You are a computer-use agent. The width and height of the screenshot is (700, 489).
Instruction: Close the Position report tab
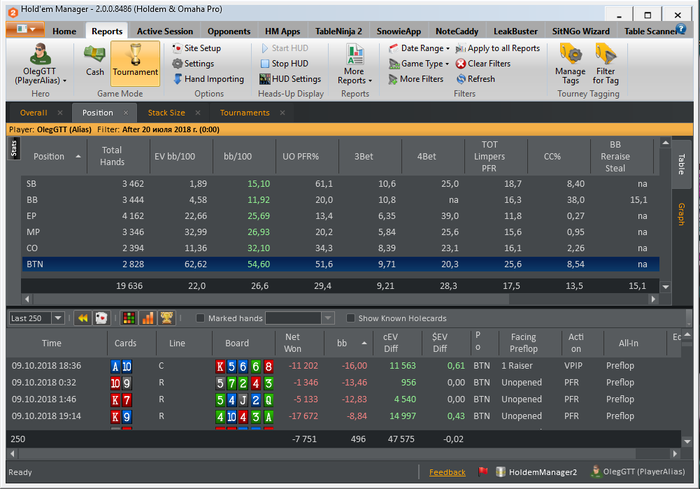(126, 113)
